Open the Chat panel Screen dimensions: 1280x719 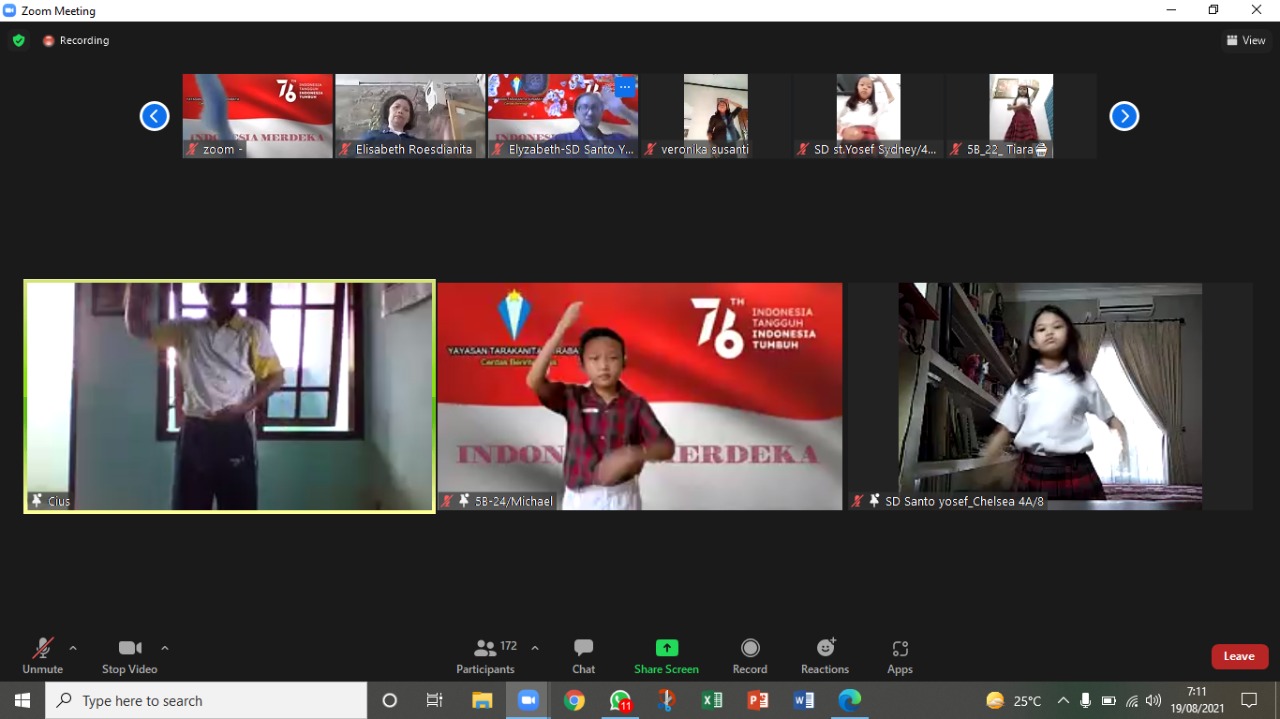coord(583,655)
